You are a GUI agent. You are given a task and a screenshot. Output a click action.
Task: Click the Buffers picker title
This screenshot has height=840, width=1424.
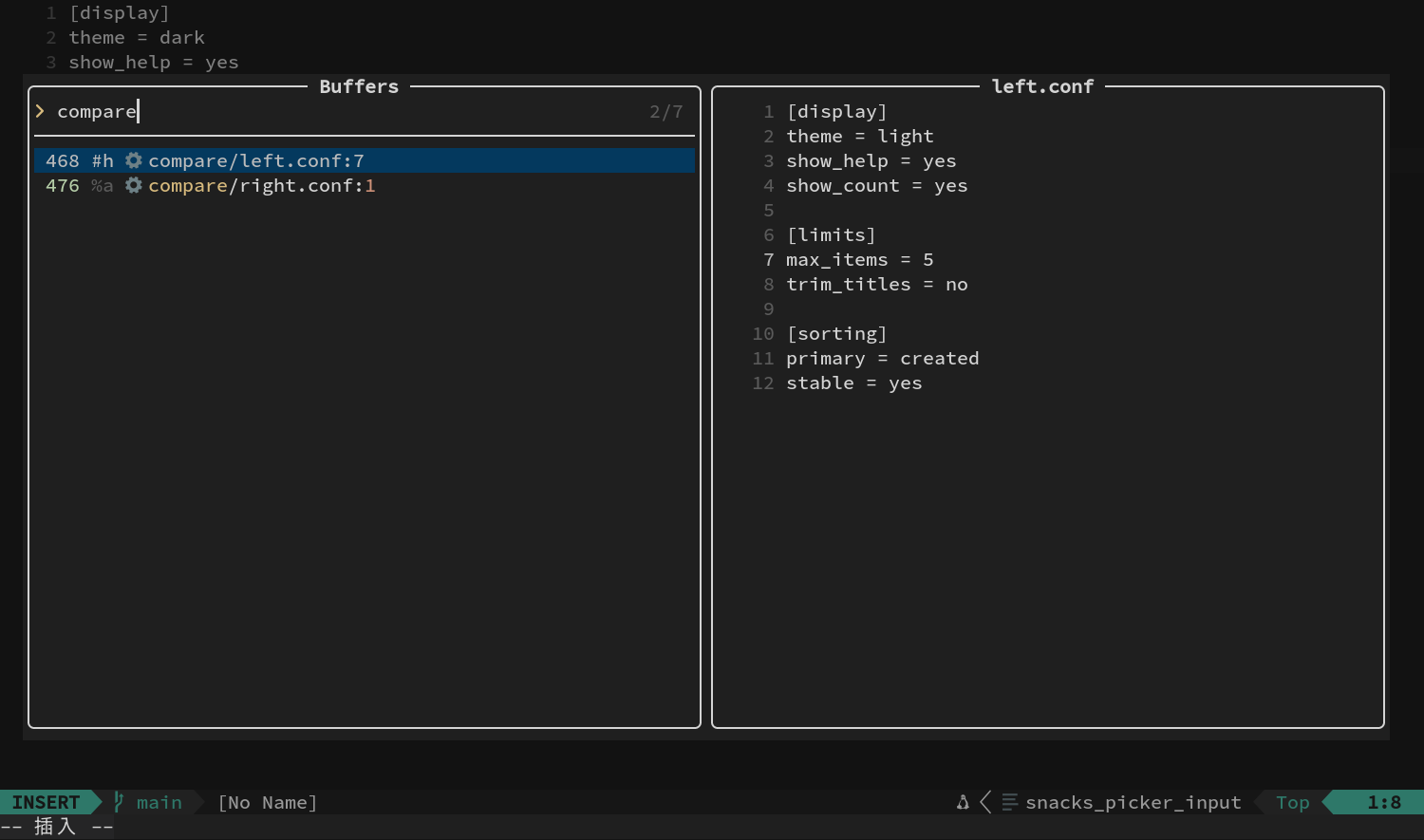pyautogui.click(x=359, y=86)
